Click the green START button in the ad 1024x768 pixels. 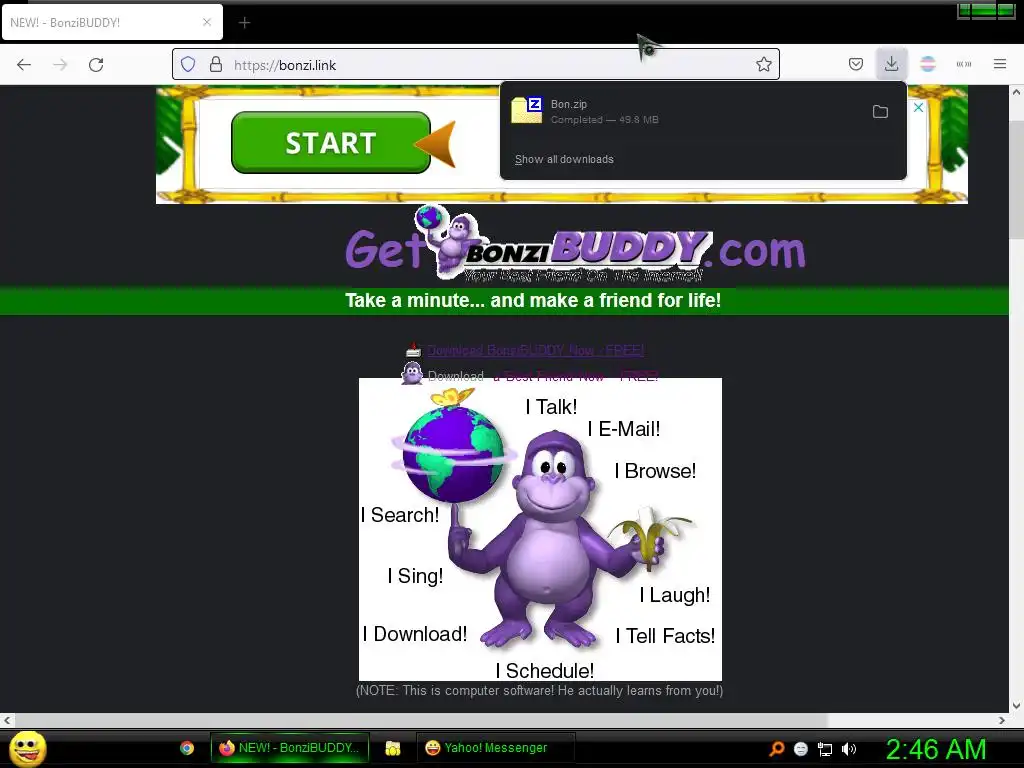330,142
